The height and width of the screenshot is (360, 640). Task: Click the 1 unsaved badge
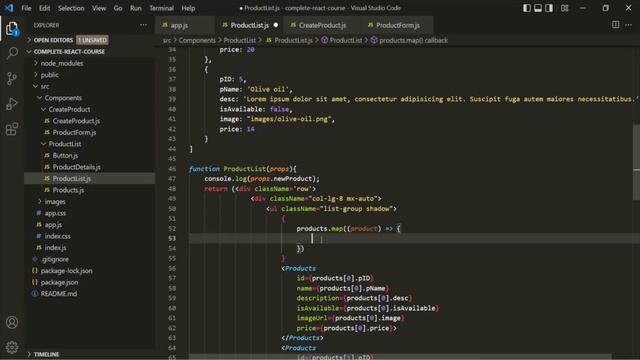coord(92,40)
